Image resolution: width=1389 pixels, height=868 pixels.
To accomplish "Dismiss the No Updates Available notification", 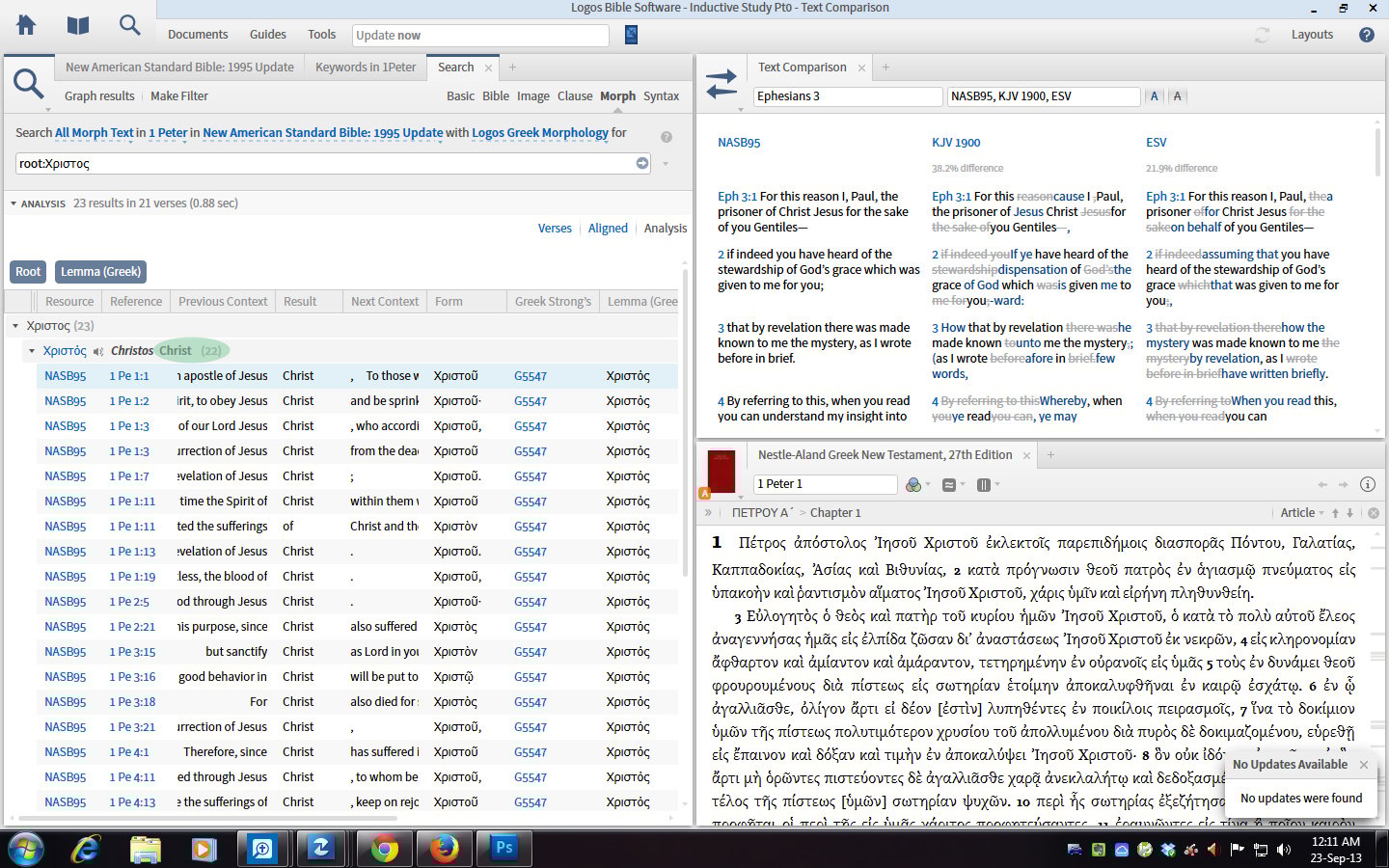I will tap(1364, 765).
